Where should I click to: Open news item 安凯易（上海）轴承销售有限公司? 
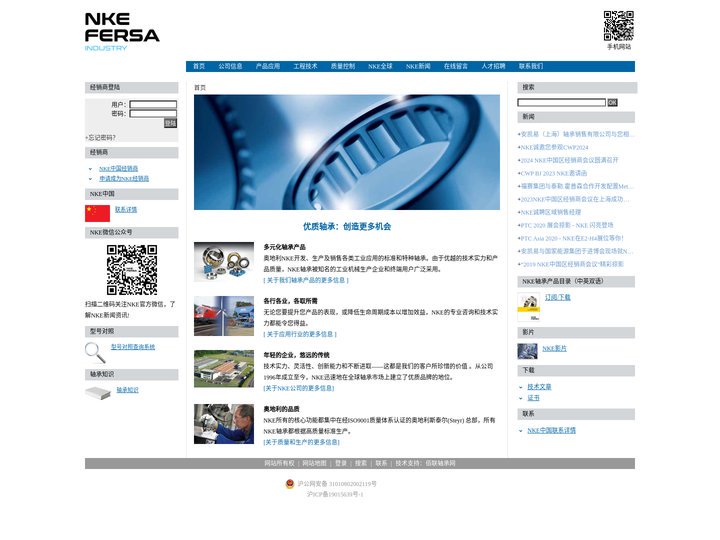577,134
